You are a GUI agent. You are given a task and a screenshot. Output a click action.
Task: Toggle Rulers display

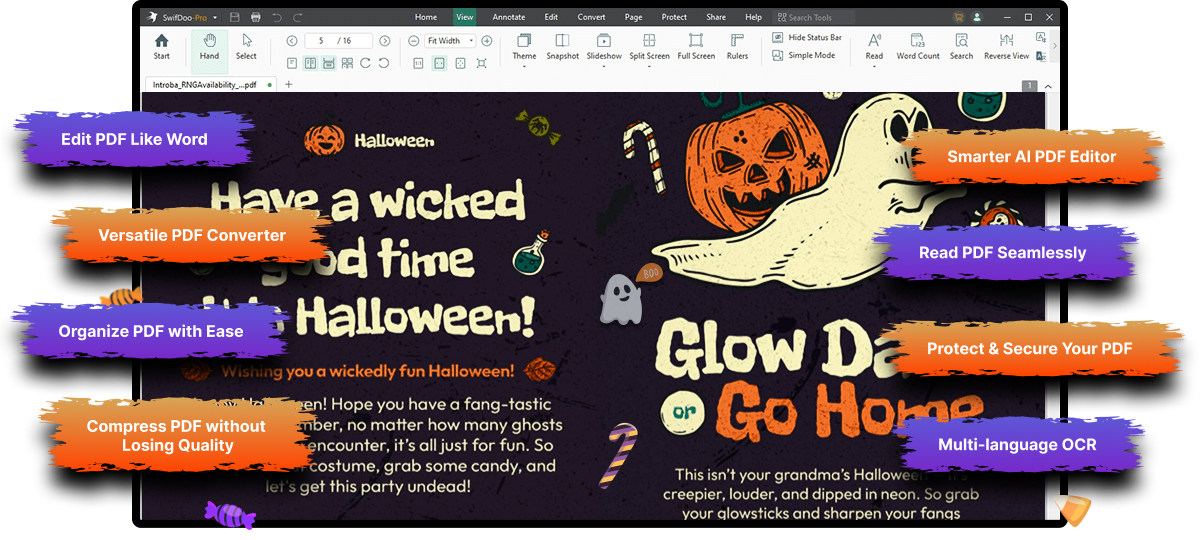click(x=737, y=41)
